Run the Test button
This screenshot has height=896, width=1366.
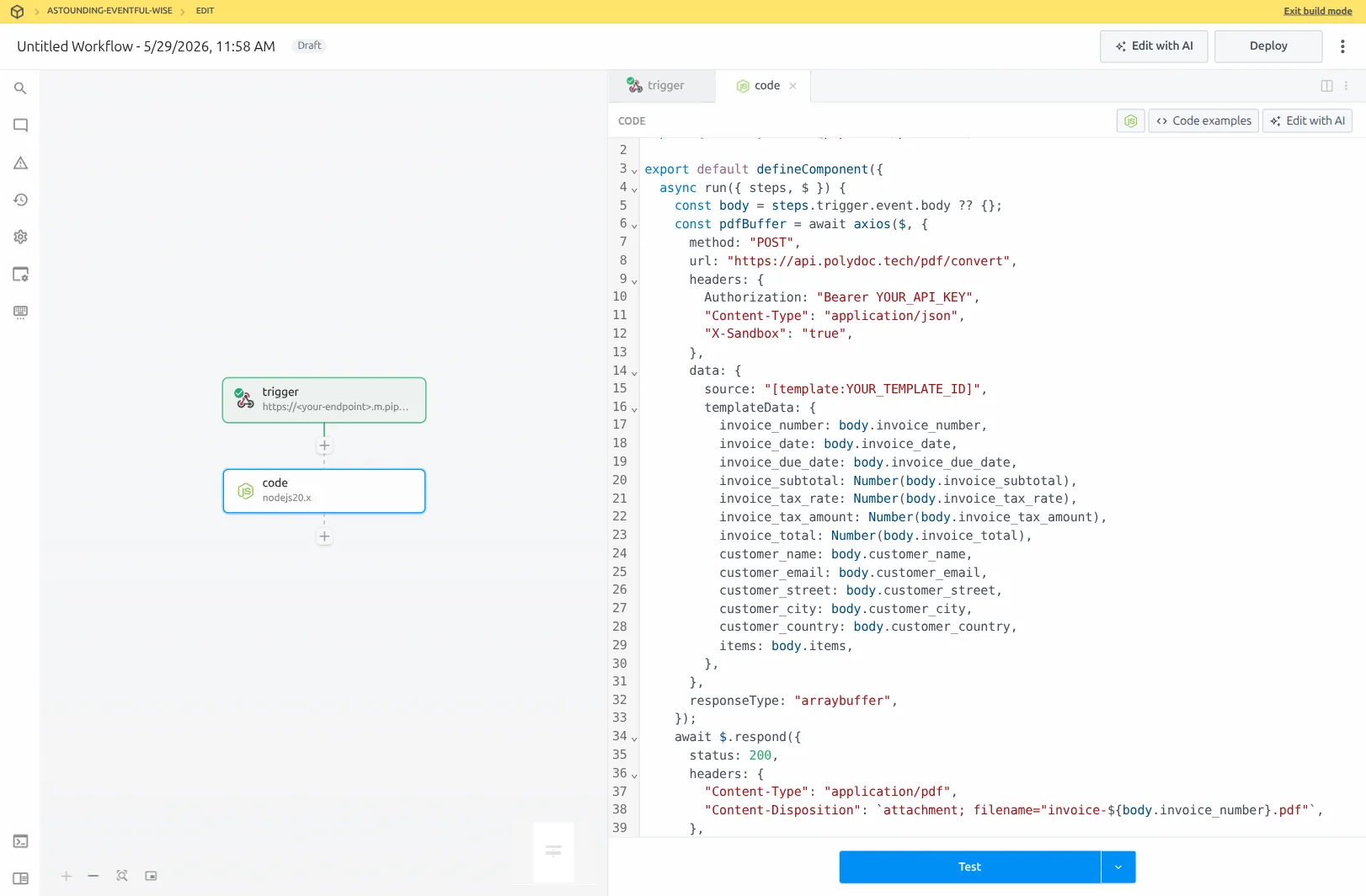pos(969,867)
